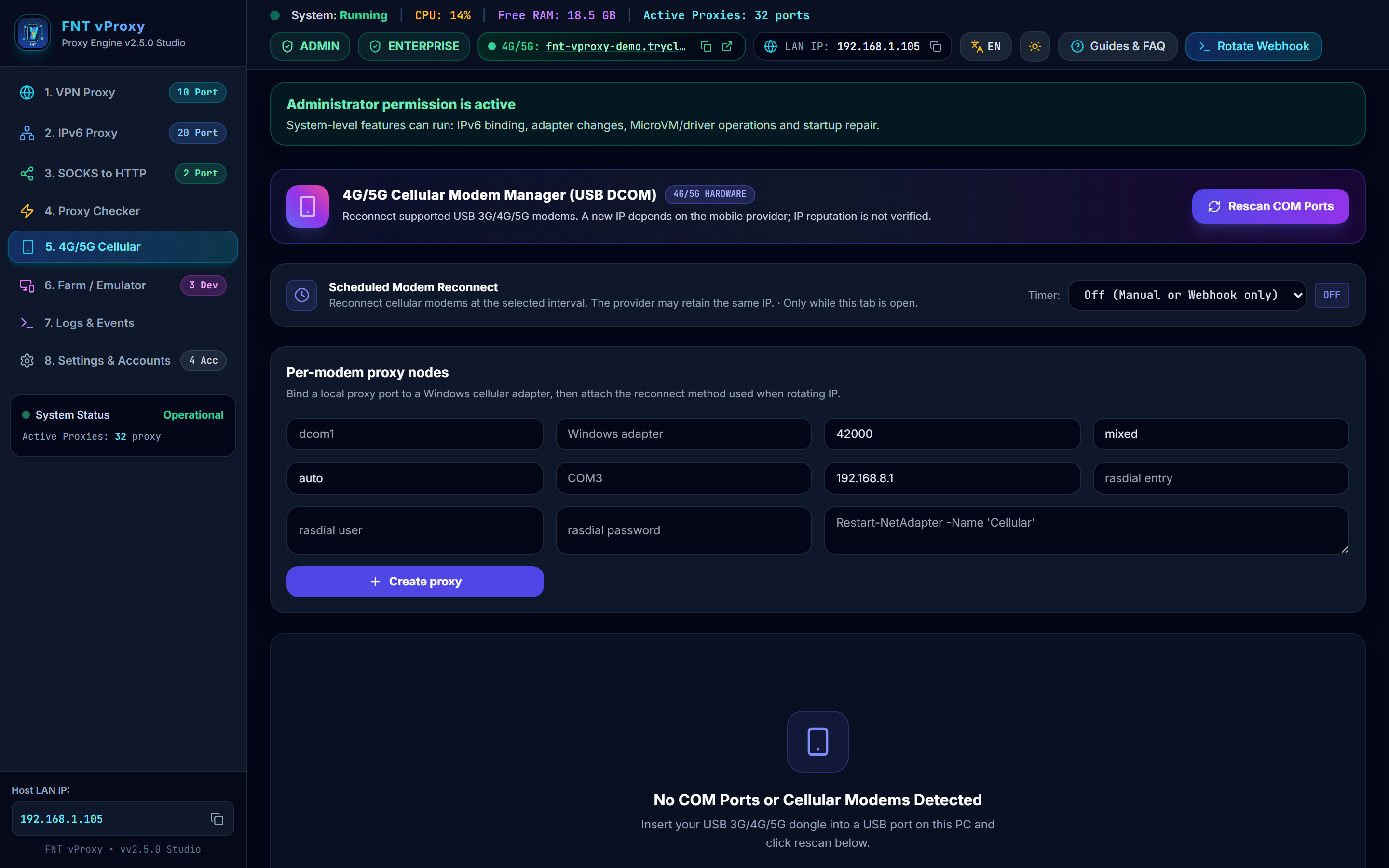Screen dimensions: 1389x868
Task: Copy LAN IP in top bar
Action: (x=936, y=46)
